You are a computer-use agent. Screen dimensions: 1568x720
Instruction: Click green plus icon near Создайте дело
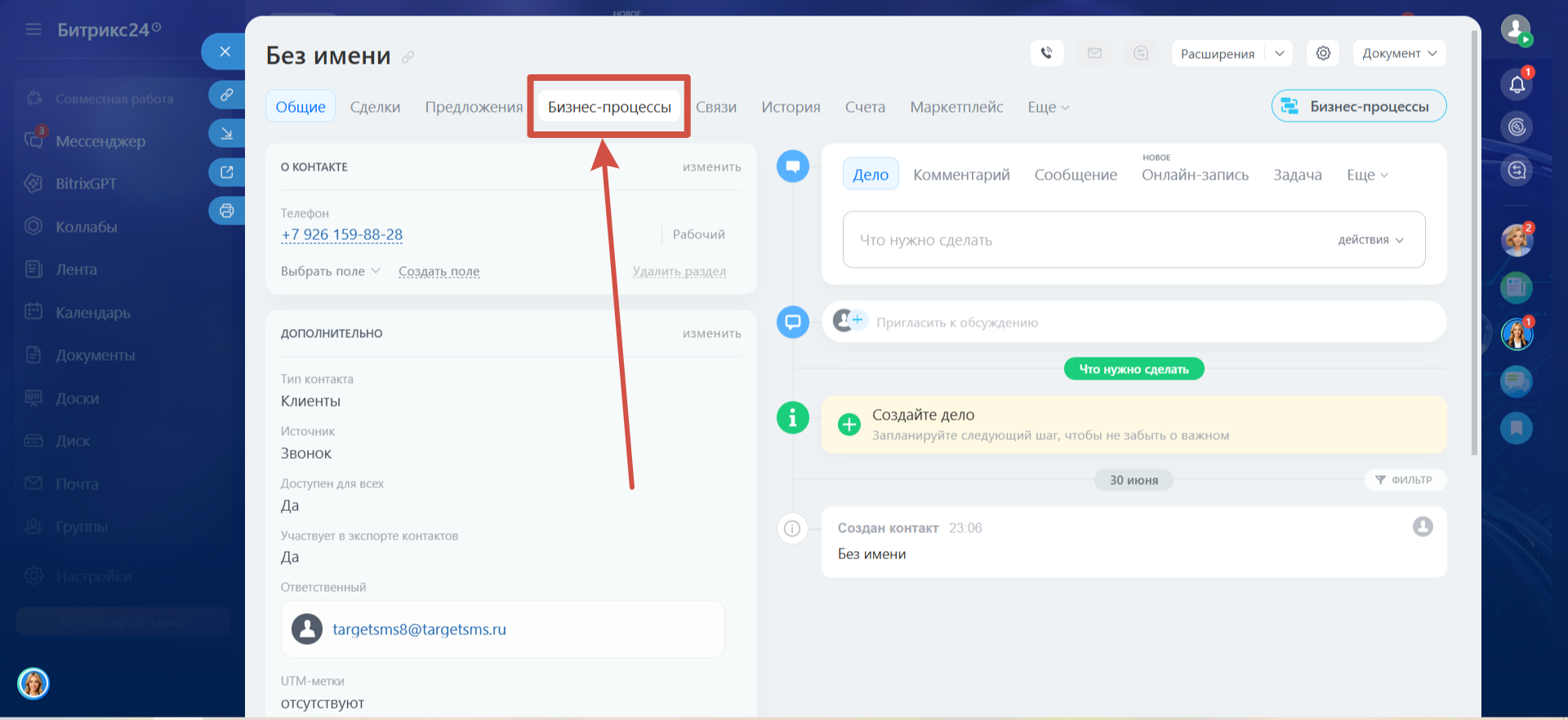click(x=849, y=424)
